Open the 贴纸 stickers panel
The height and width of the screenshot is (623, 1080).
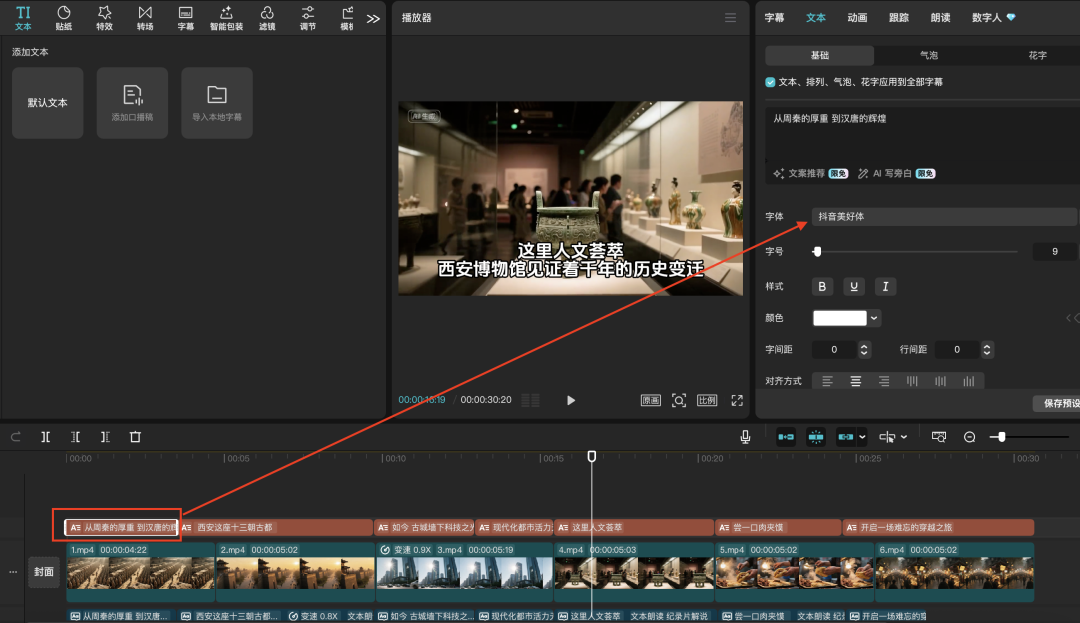[x=64, y=17]
